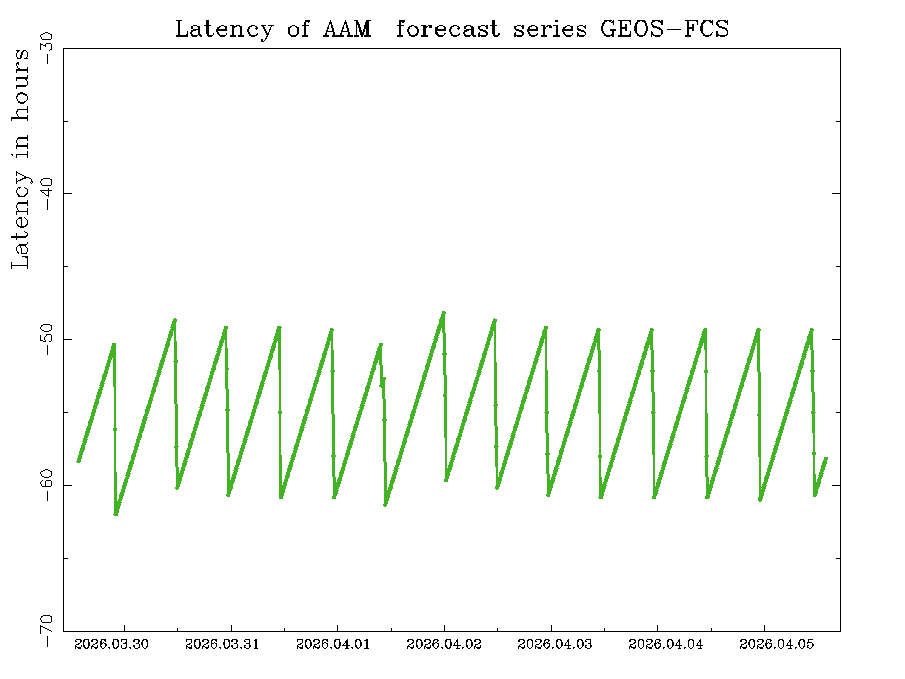Click the small notch after the 2026.04.01 peak
Viewport: 905px width, 679px height.
tap(382, 380)
